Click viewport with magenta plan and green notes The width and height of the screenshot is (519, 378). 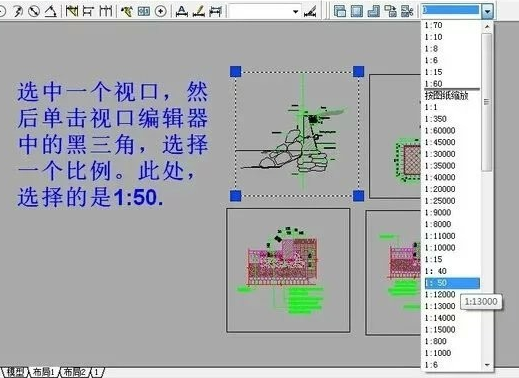(x=288, y=270)
